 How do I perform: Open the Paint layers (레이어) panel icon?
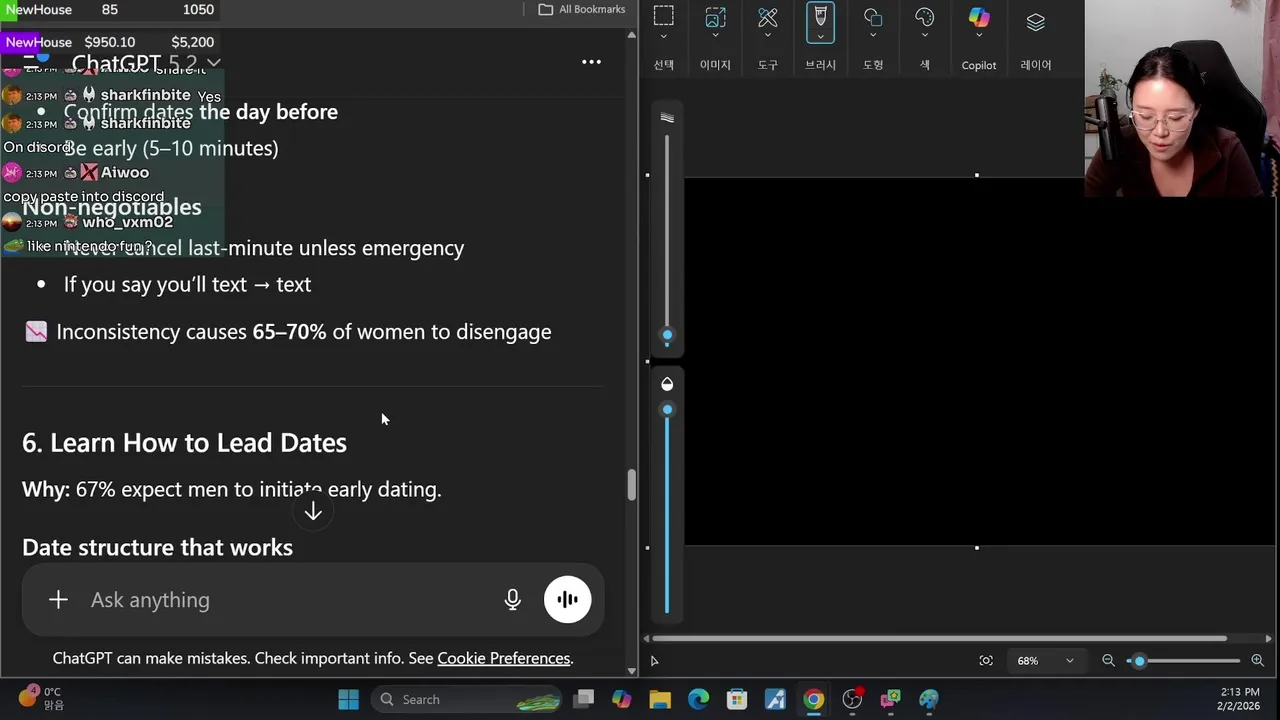[x=1035, y=20]
